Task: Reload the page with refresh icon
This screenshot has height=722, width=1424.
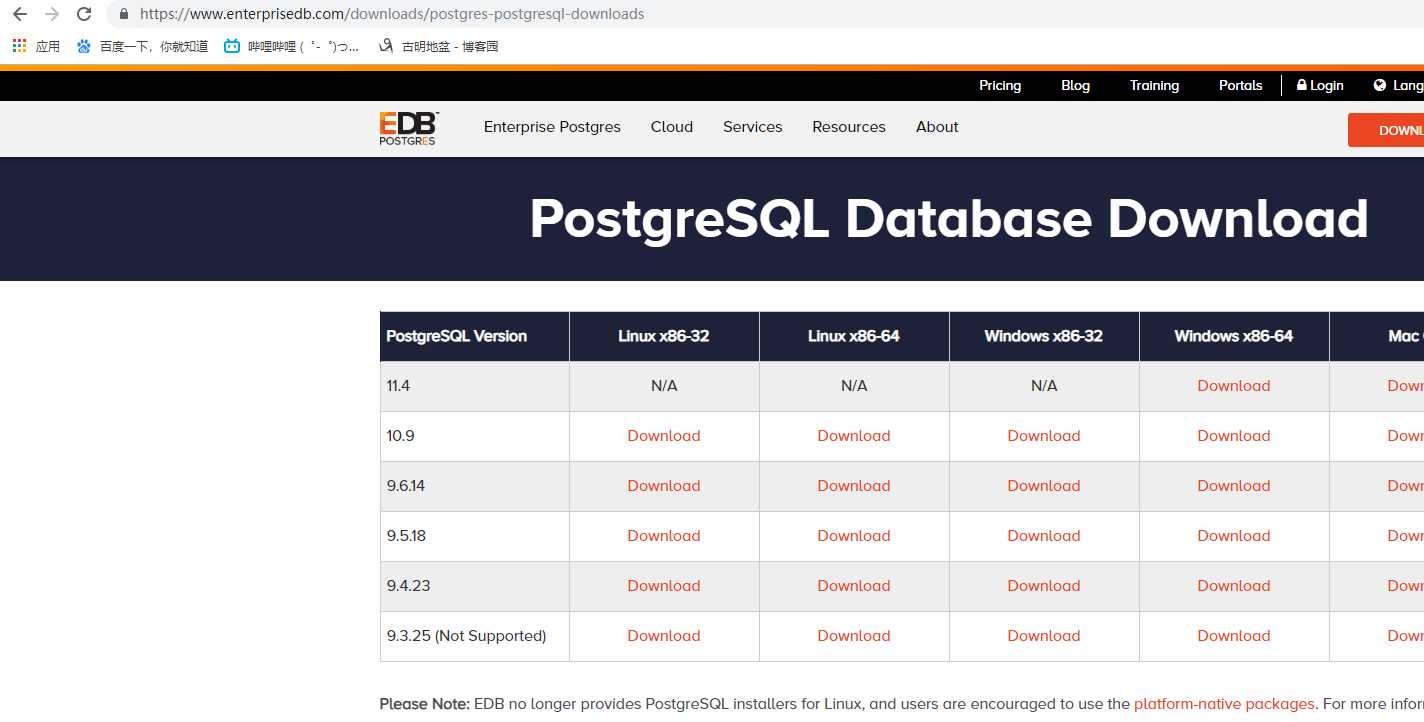Action: (84, 14)
